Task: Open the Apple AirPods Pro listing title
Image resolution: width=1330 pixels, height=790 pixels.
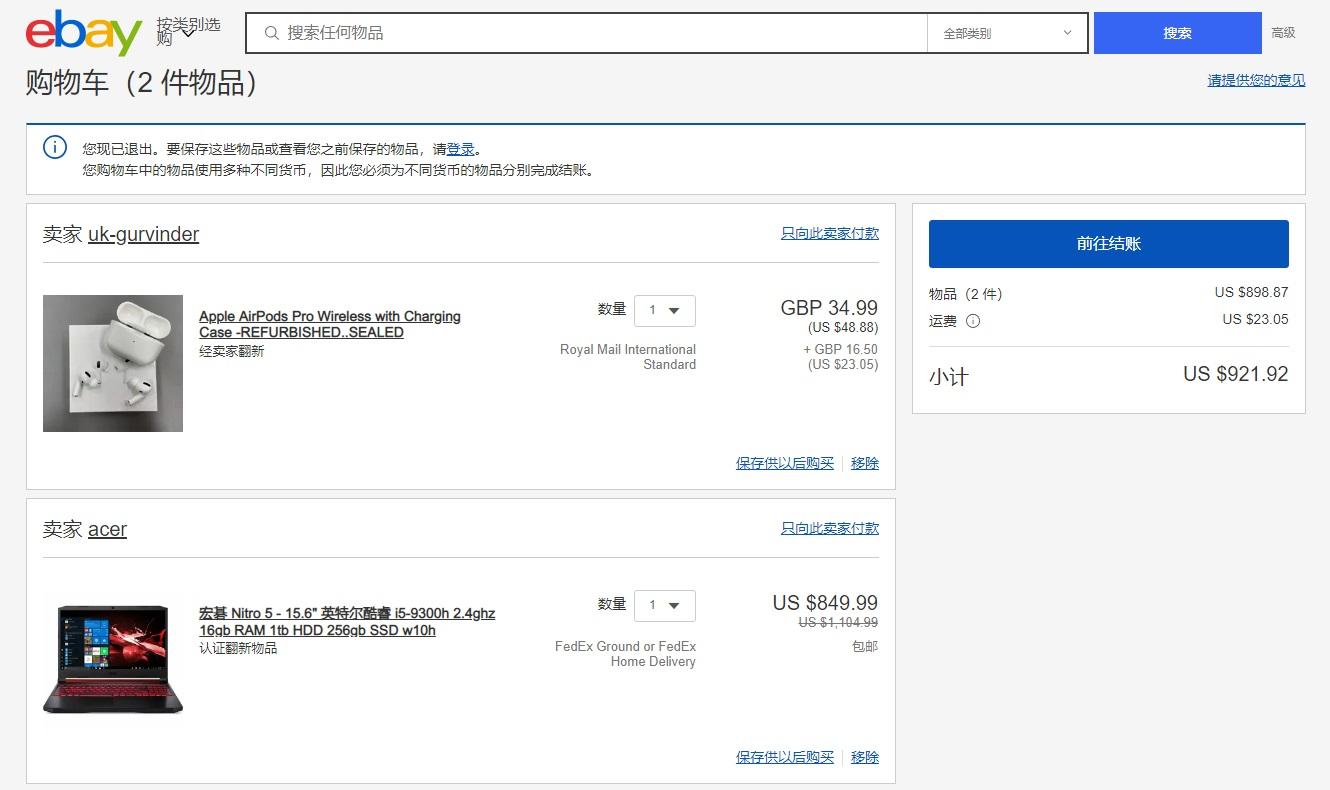Action: coord(330,324)
